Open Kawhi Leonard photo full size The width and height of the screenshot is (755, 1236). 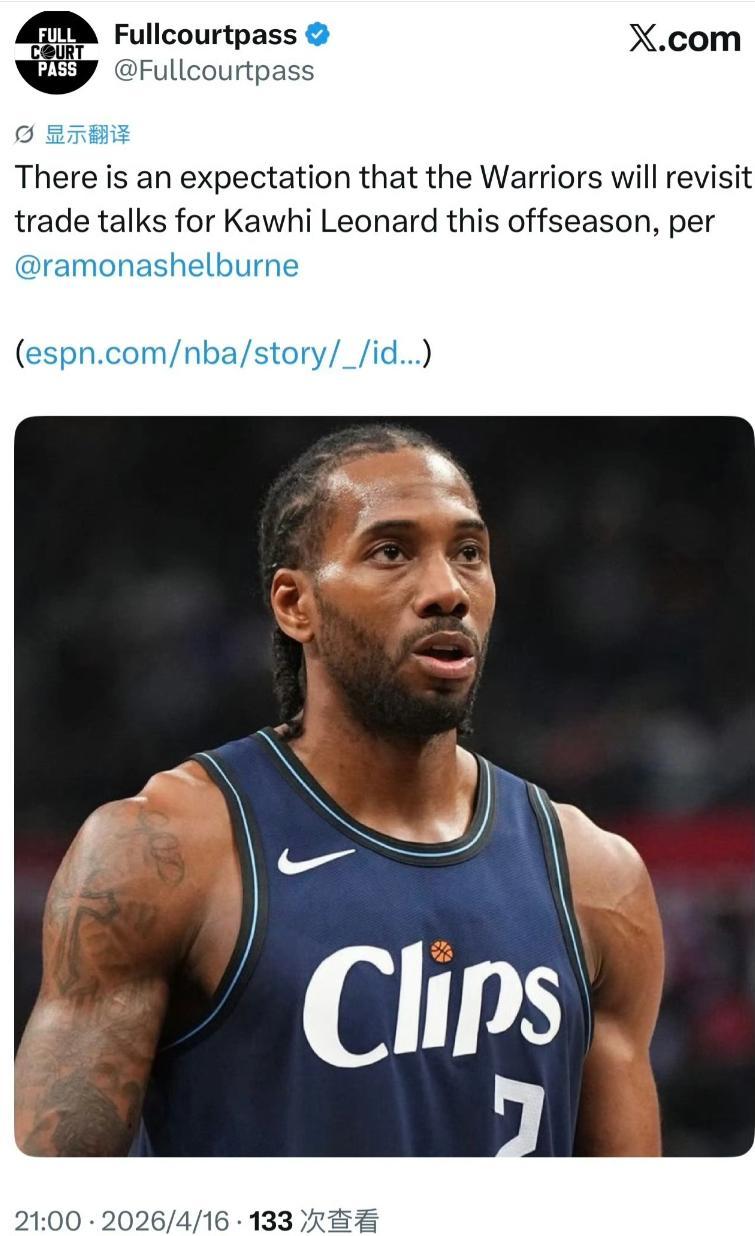[x=384, y=786]
